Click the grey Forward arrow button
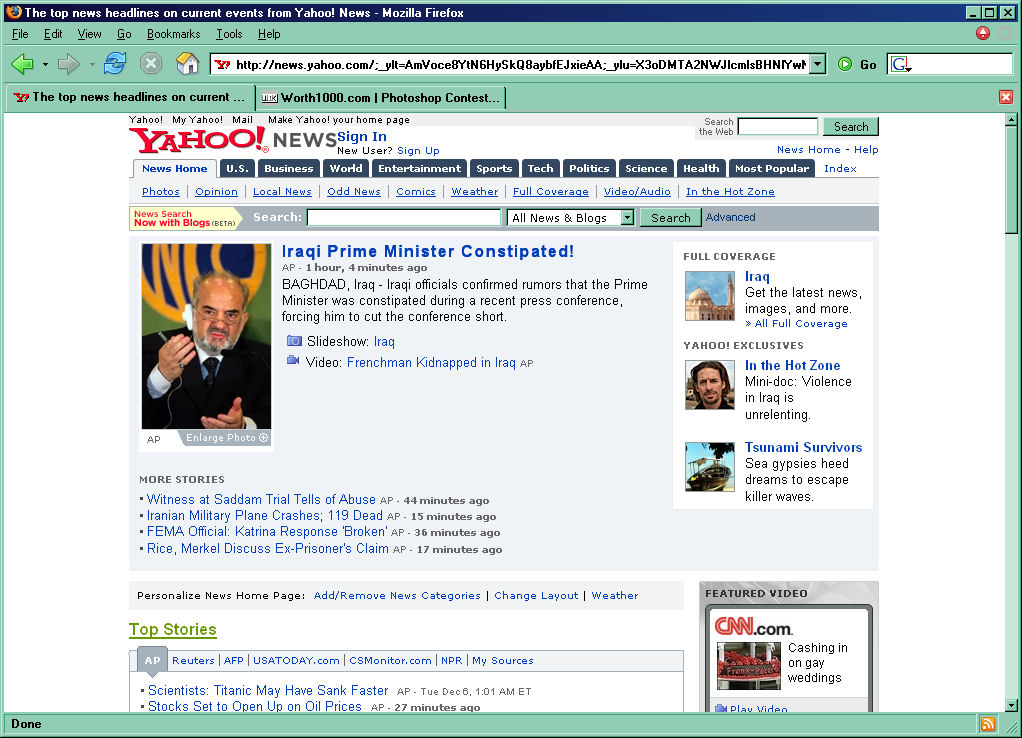Screen dimensions: 1022x738 (68, 64)
